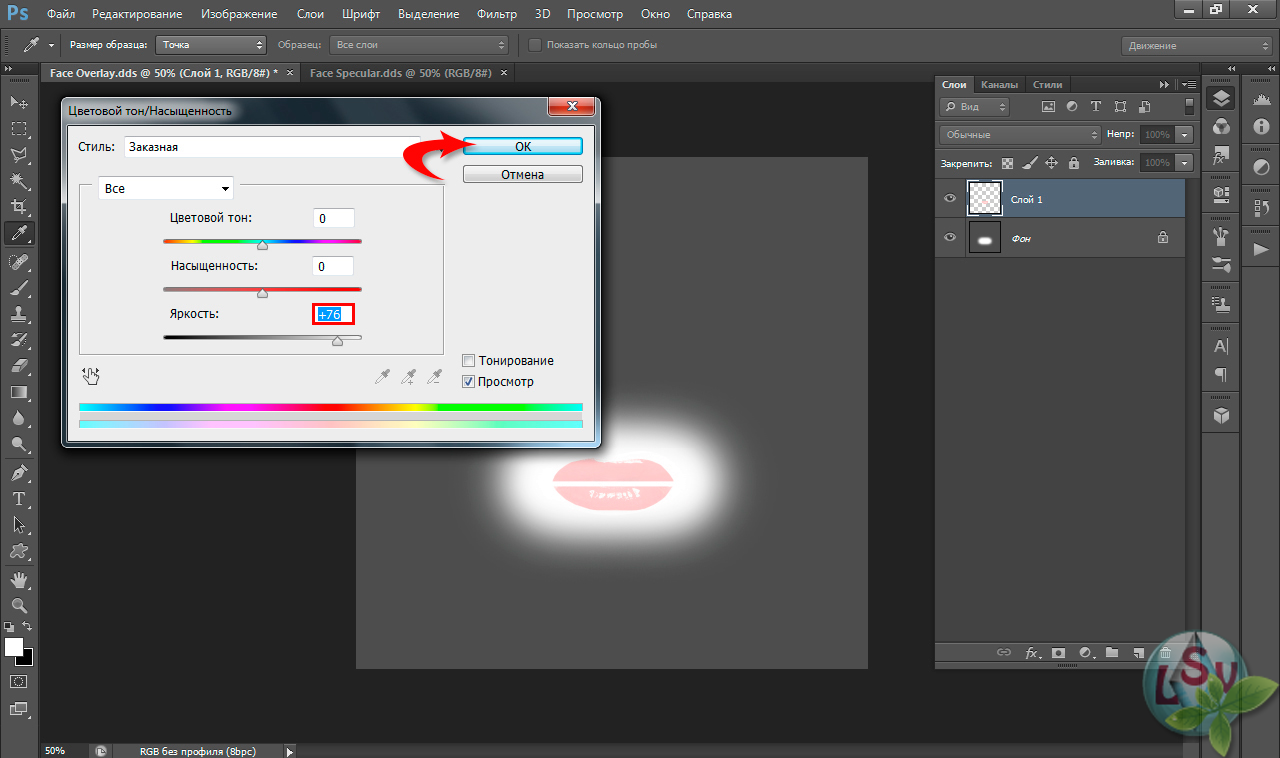Open the 3D panel cube icon

tap(1221, 414)
